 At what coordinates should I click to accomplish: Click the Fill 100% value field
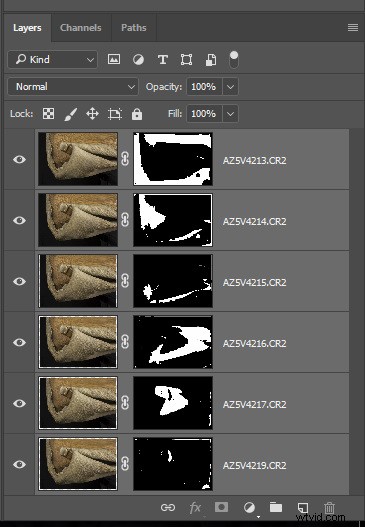[x=204, y=114]
